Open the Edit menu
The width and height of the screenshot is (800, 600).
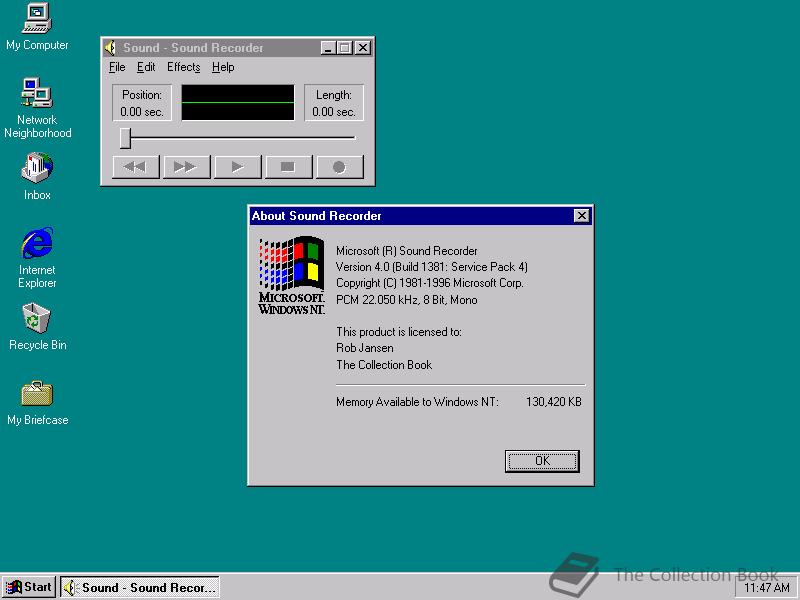tap(146, 67)
